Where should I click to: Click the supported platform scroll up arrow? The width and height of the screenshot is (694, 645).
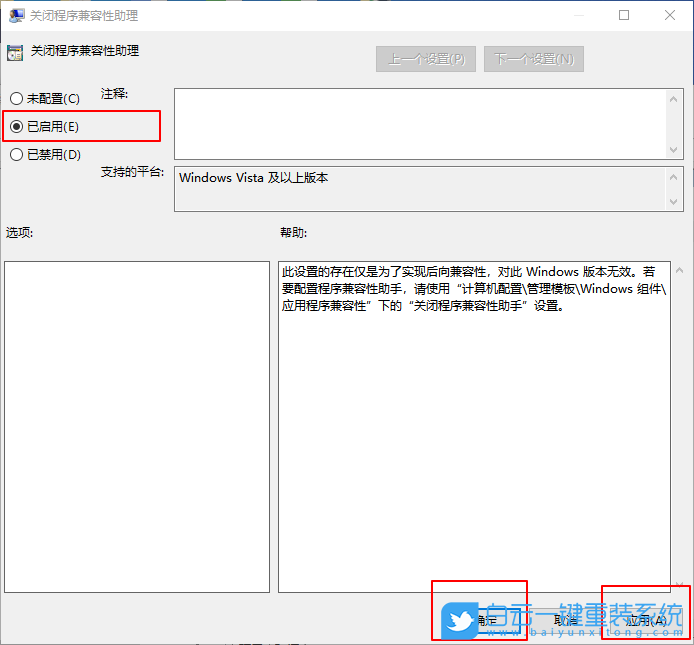(674, 177)
